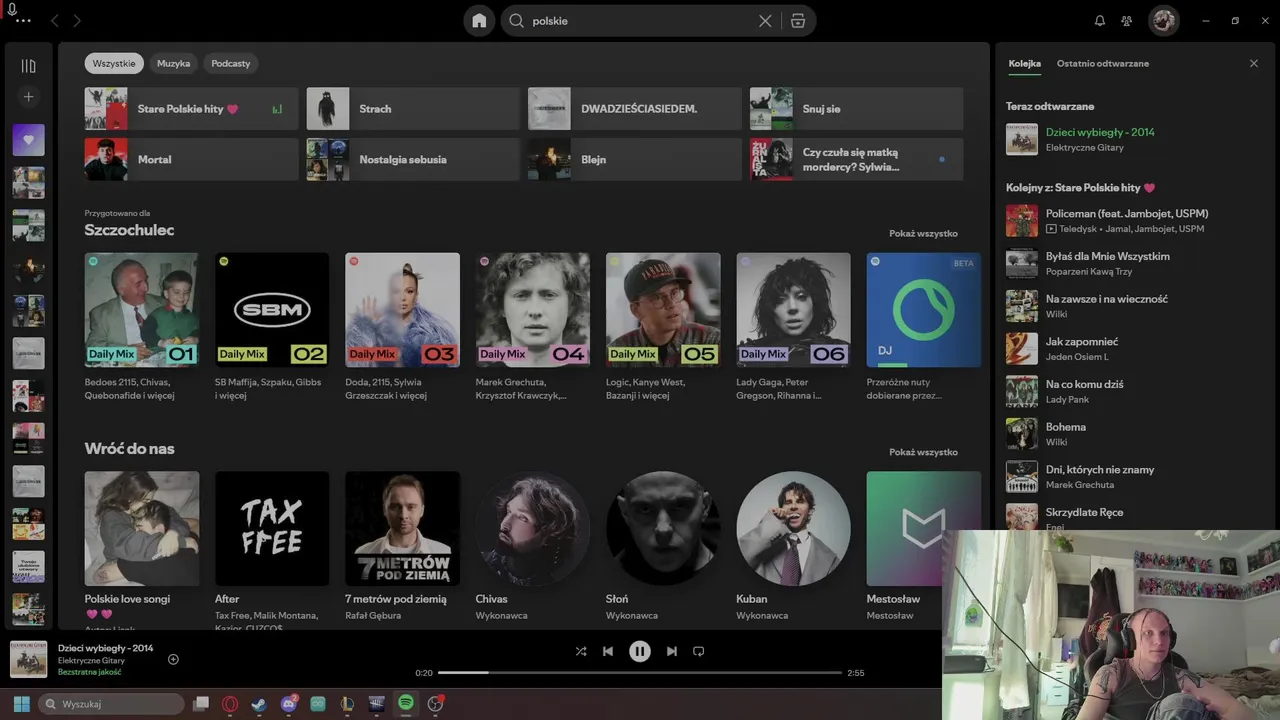Open the Strach shortcut tile
The height and width of the screenshot is (720, 1280).
413,109
